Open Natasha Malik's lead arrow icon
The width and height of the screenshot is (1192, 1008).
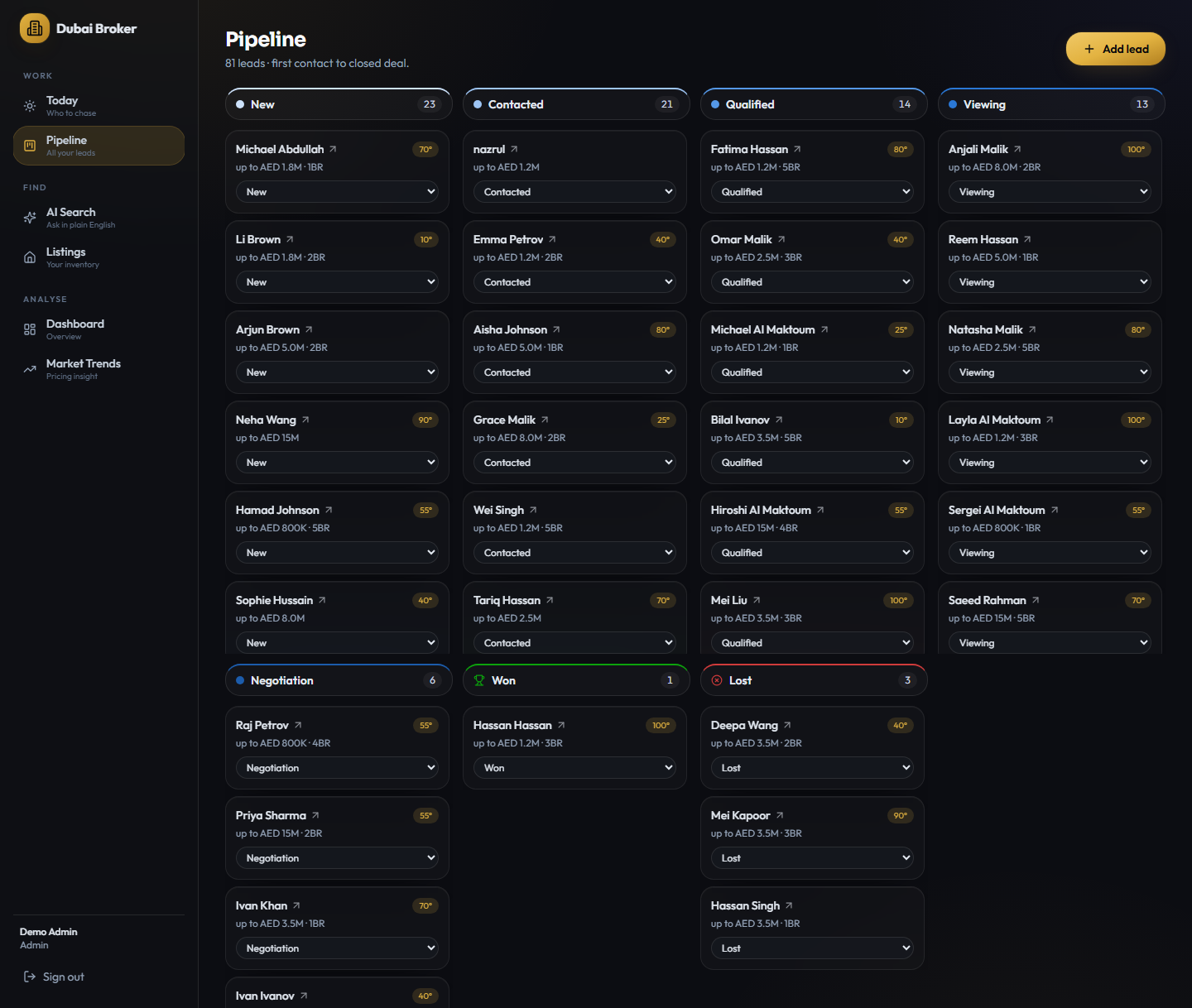tap(1032, 329)
